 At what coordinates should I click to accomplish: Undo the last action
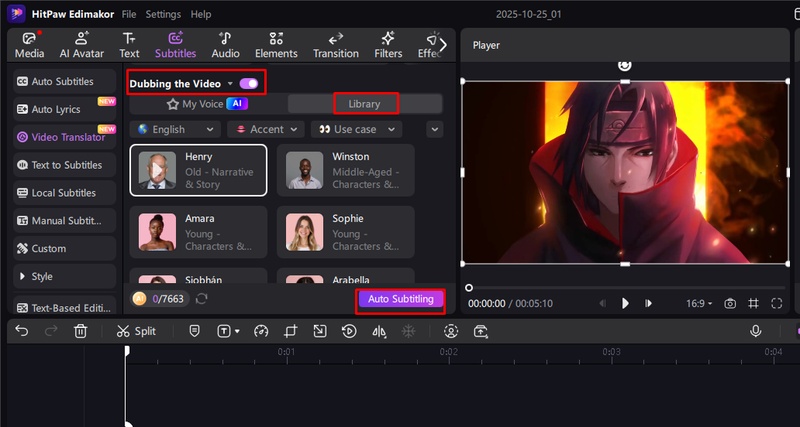coord(21,331)
